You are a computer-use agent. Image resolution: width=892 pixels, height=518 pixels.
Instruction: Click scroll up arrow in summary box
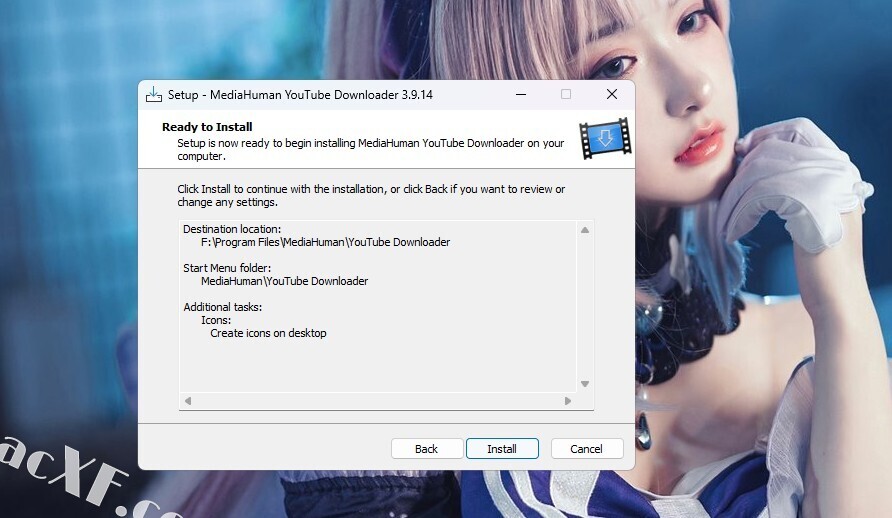point(585,230)
